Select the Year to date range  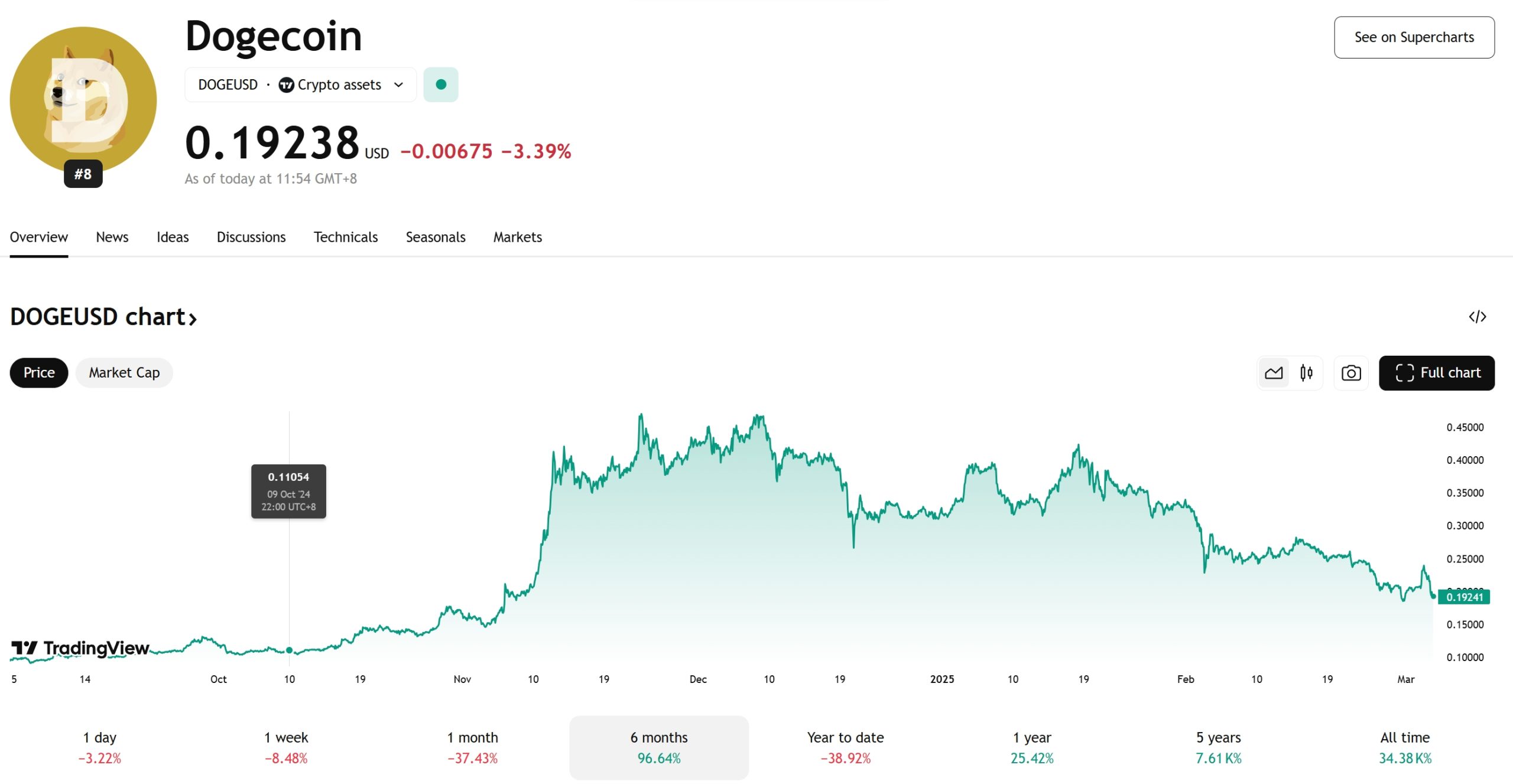[x=846, y=747]
